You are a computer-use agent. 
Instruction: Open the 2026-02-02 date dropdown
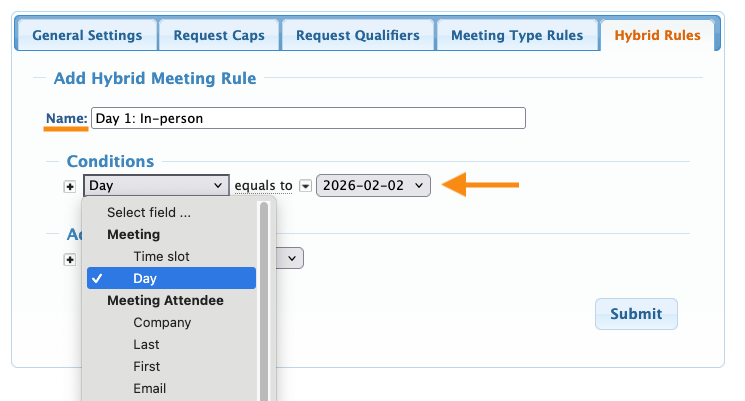pos(373,186)
